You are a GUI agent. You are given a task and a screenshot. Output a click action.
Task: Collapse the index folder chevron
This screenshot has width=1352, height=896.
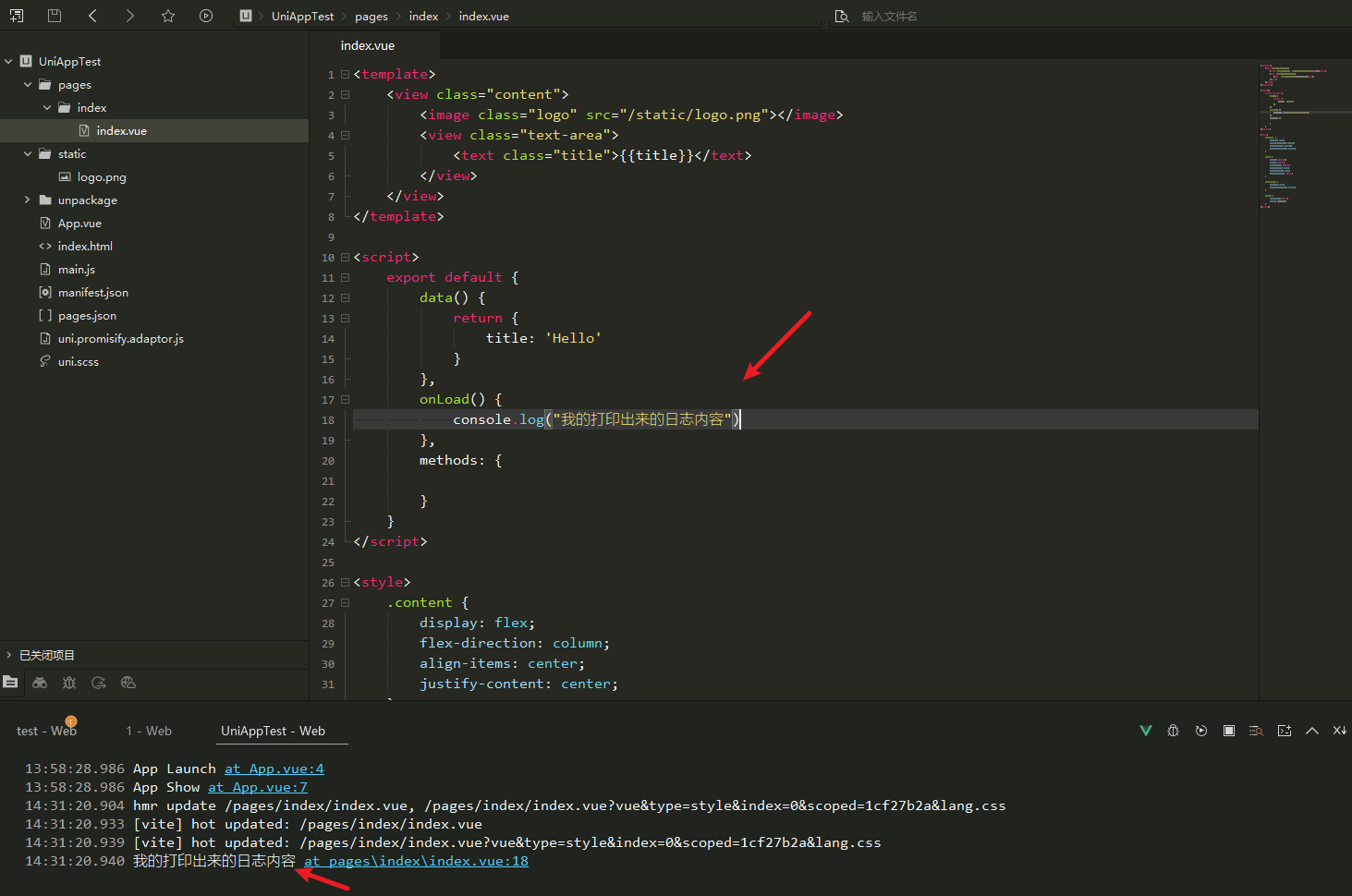click(47, 107)
